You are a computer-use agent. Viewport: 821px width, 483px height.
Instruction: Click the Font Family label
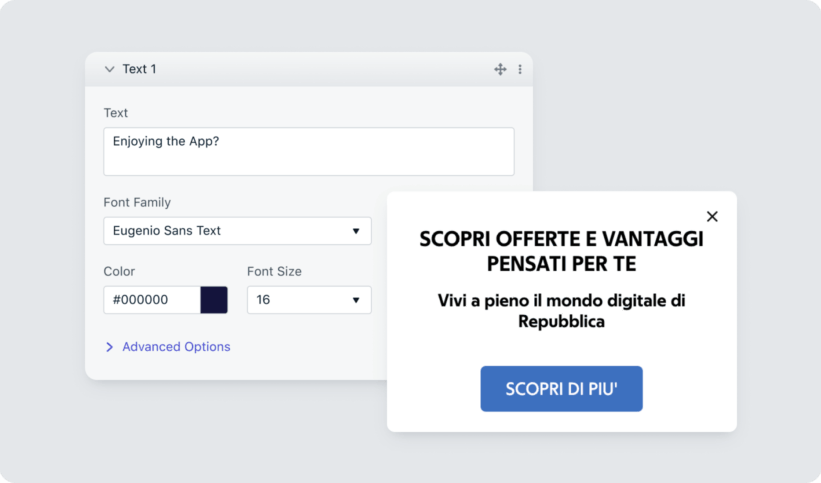pyautogui.click(x=137, y=202)
